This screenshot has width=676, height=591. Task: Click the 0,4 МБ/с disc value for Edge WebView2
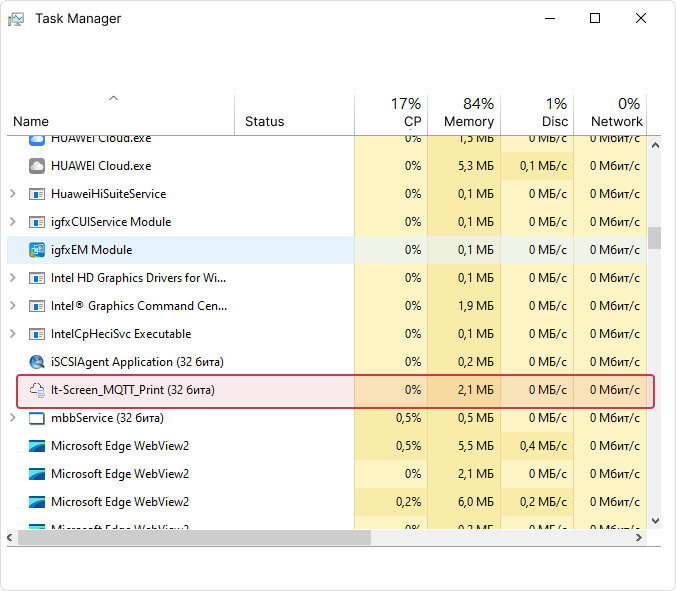543,446
